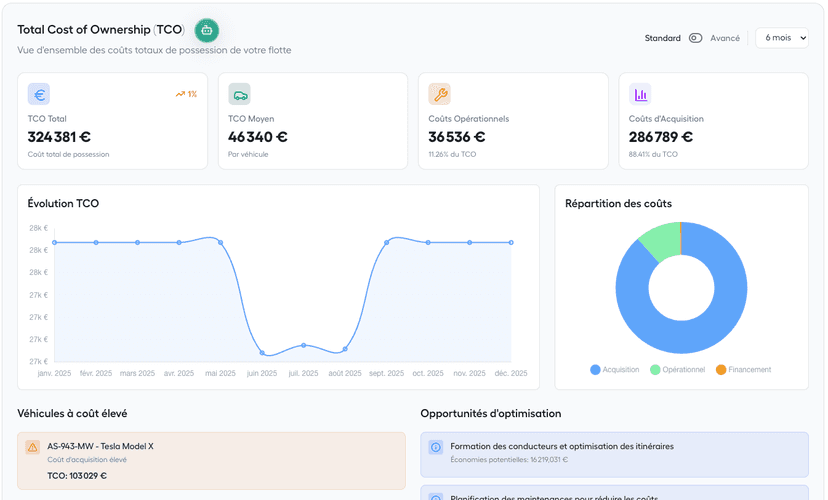The image size is (828, 500).
Task: Click the Coûts Opérationnels value 36 536 €
Action: pos(457,137)
